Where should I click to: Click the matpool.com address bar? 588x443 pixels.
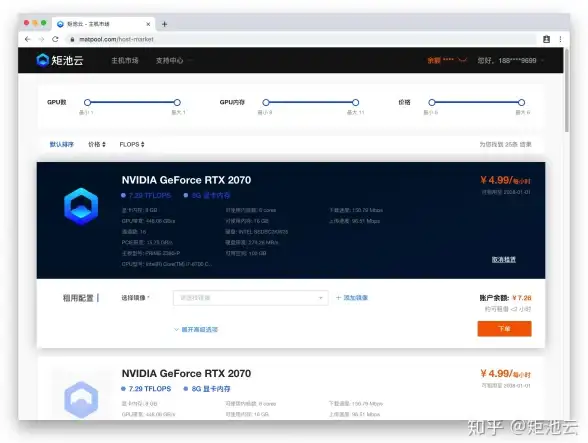tap(302, 39)
